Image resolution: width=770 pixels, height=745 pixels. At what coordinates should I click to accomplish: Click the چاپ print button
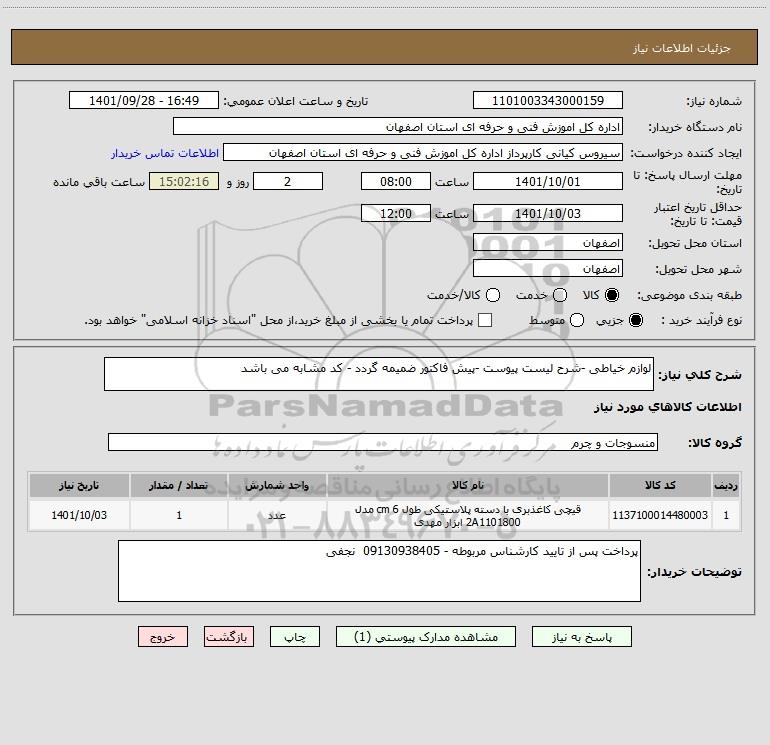pos(295,637)
